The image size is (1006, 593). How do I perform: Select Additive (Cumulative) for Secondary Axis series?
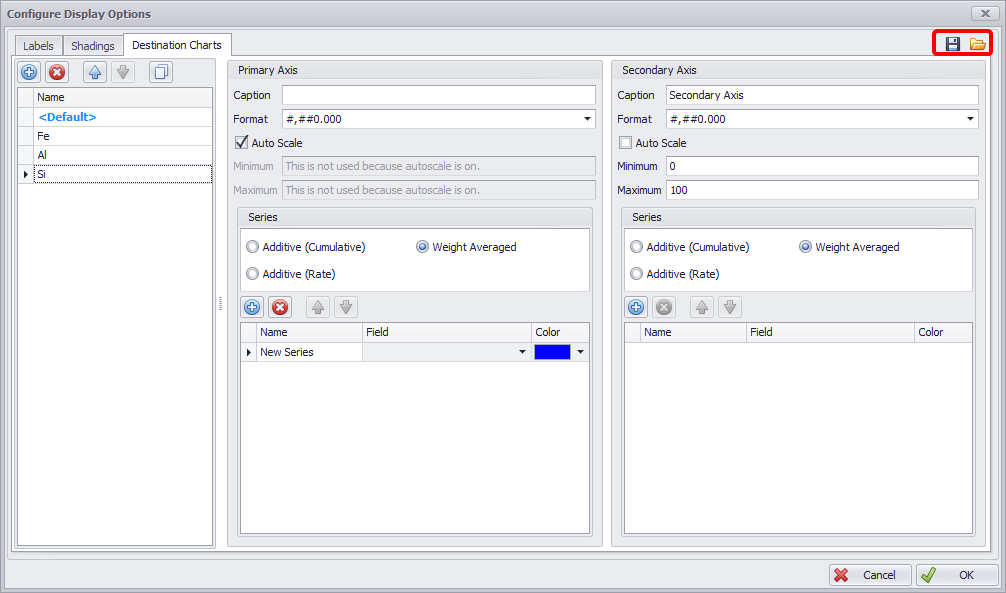coord(636,247)
